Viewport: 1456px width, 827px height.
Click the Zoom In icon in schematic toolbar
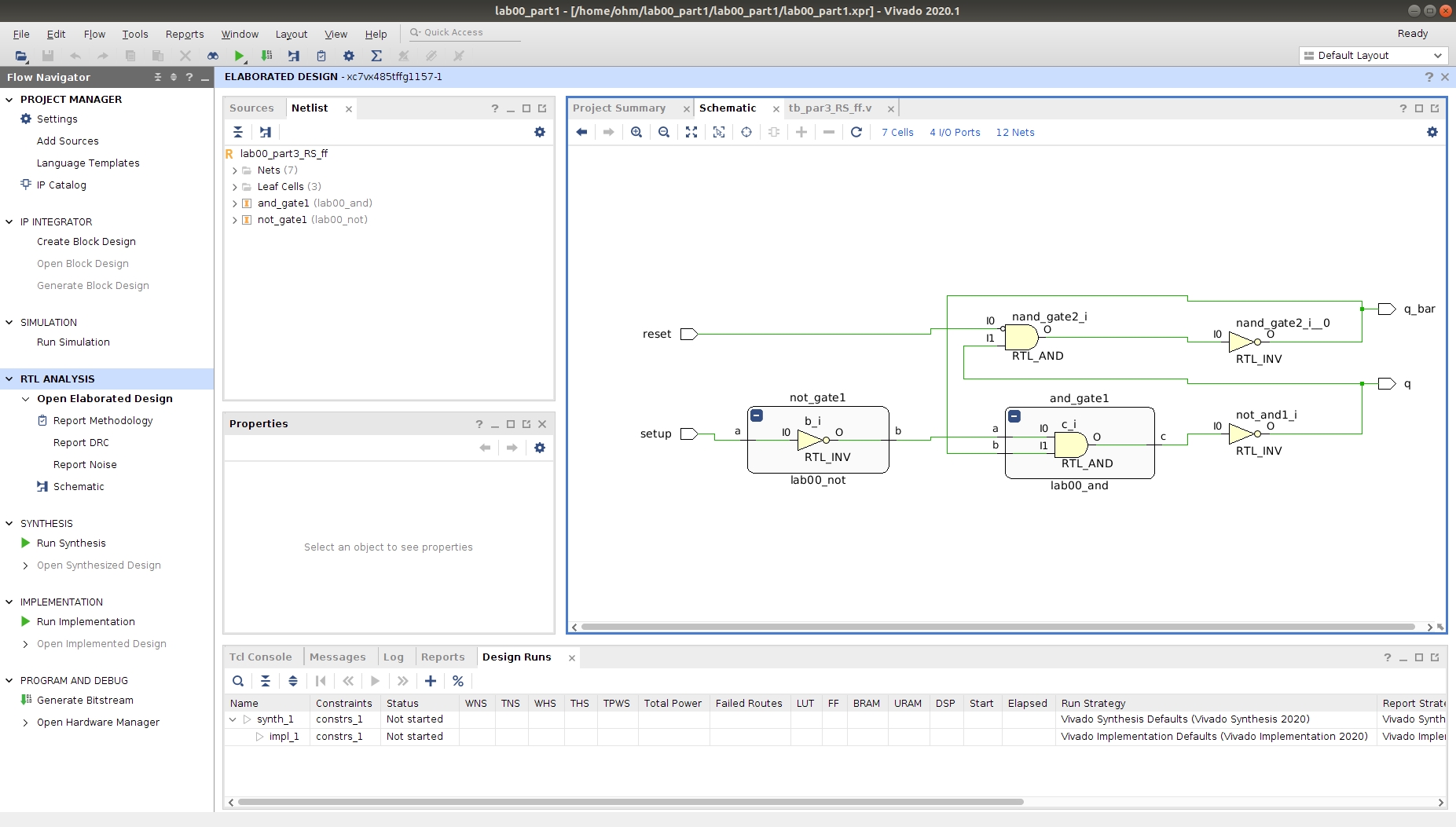pyautogui.click(x=636, y=132)
